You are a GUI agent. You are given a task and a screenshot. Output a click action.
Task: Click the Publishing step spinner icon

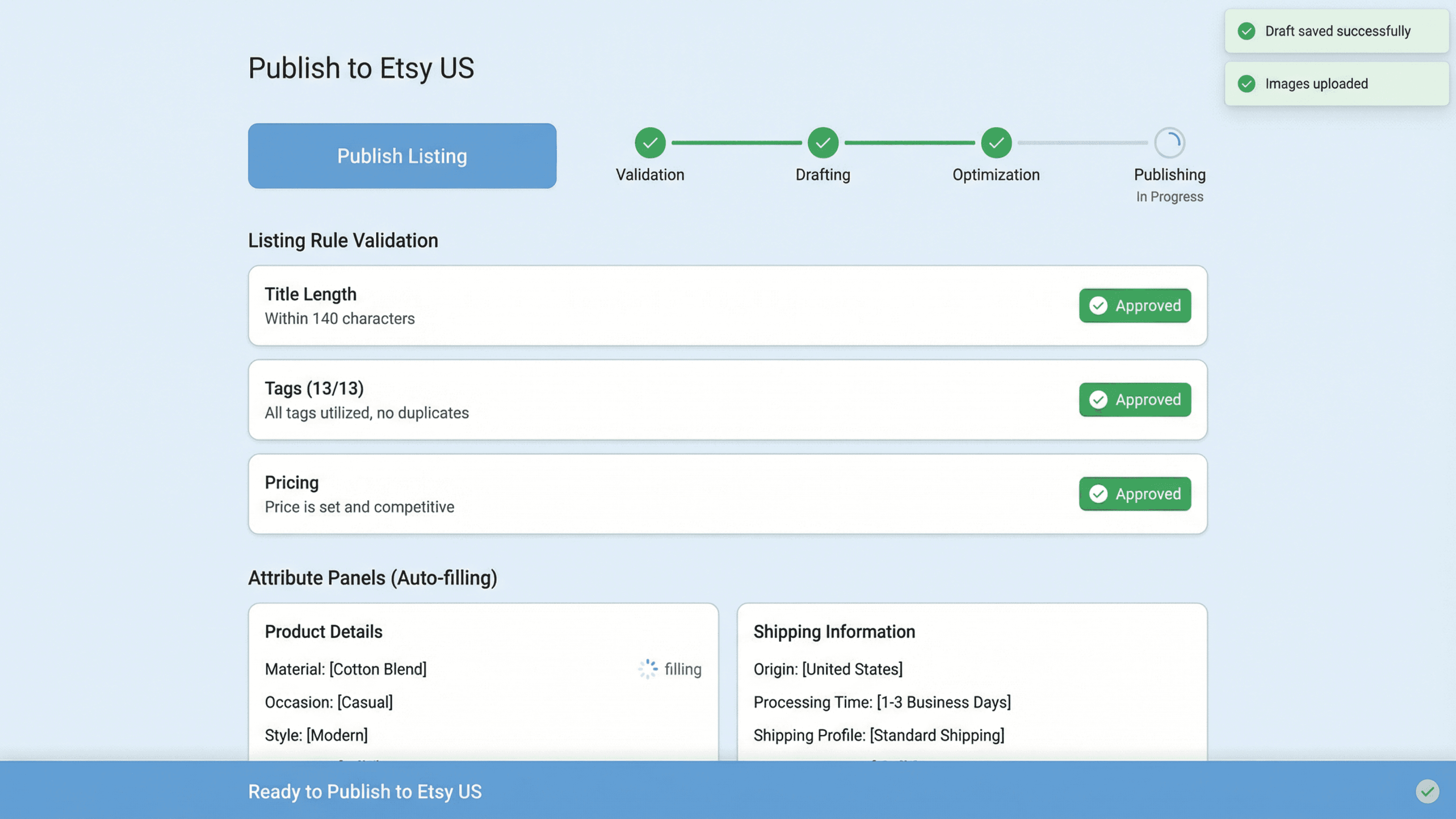[1169, 143]
